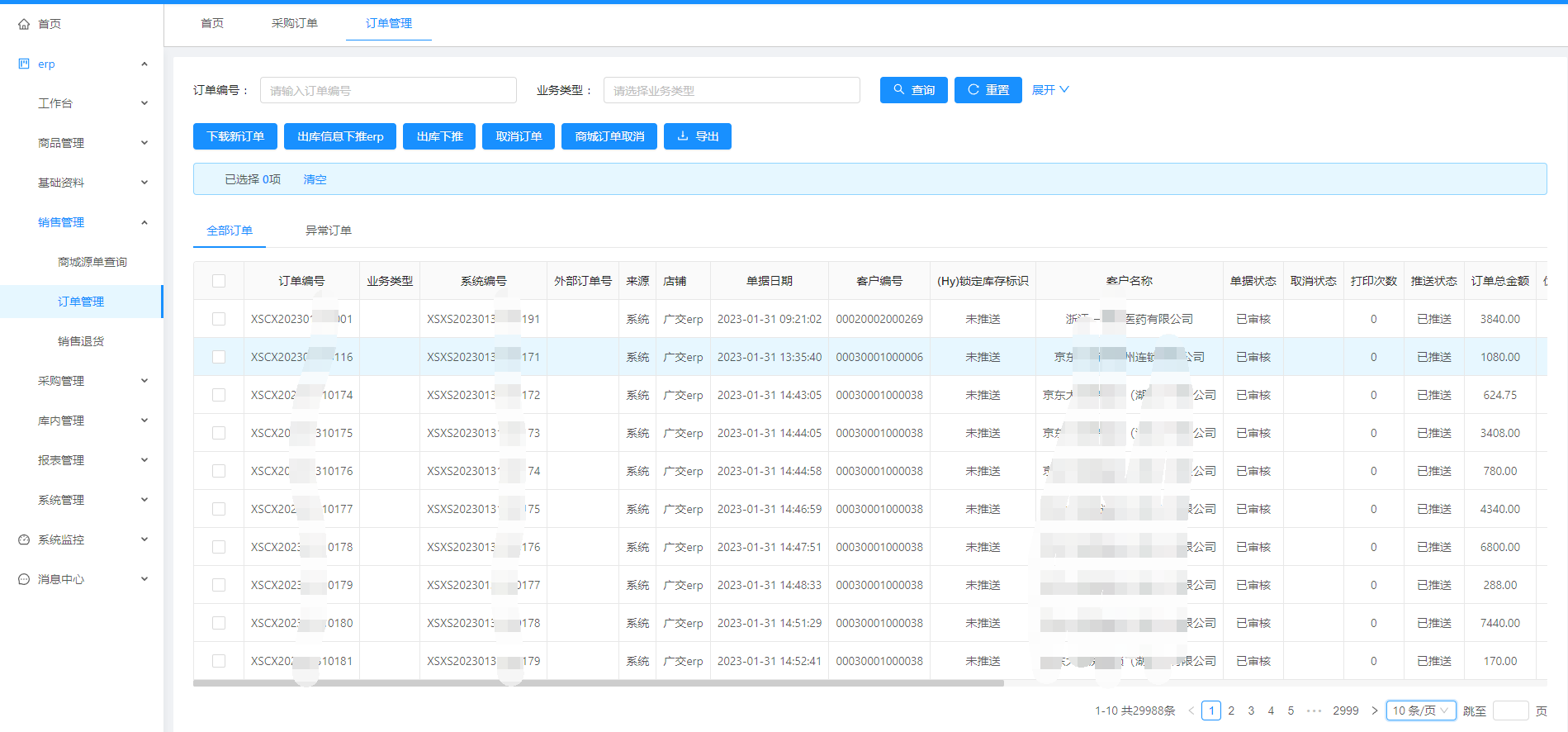Clear selection with 清空 link
The width and height of the screenshot is (1568, 732).
tap(315, 179)
